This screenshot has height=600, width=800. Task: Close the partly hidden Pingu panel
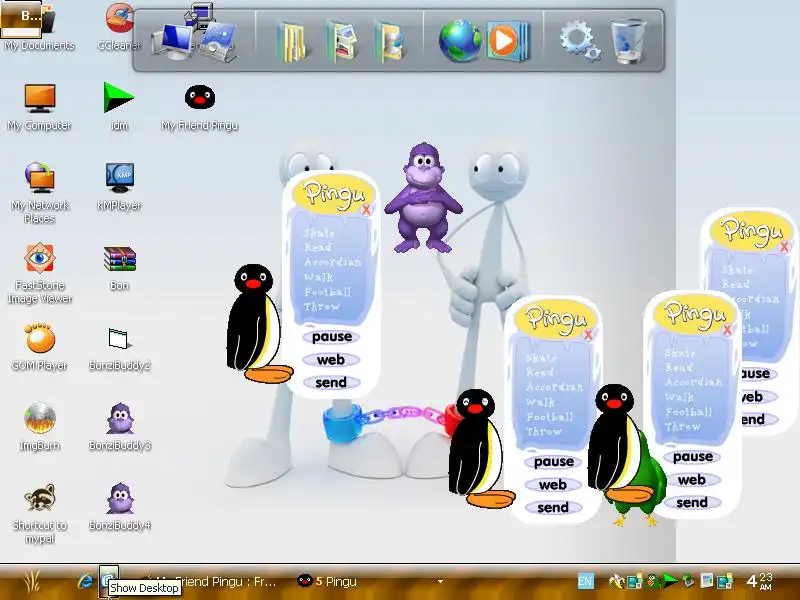(785, 247)
